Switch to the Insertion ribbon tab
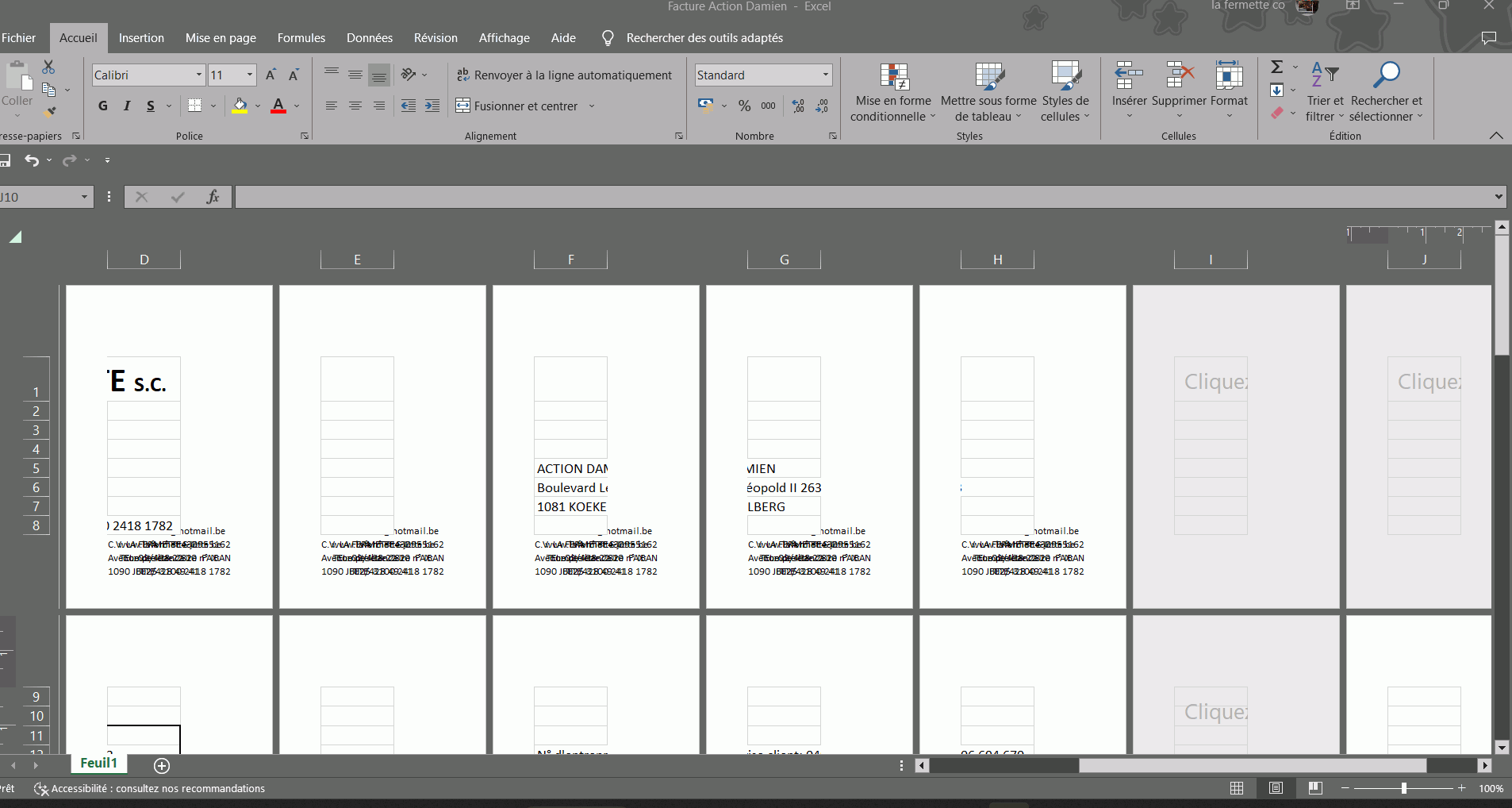 click(x=141, y=38)
